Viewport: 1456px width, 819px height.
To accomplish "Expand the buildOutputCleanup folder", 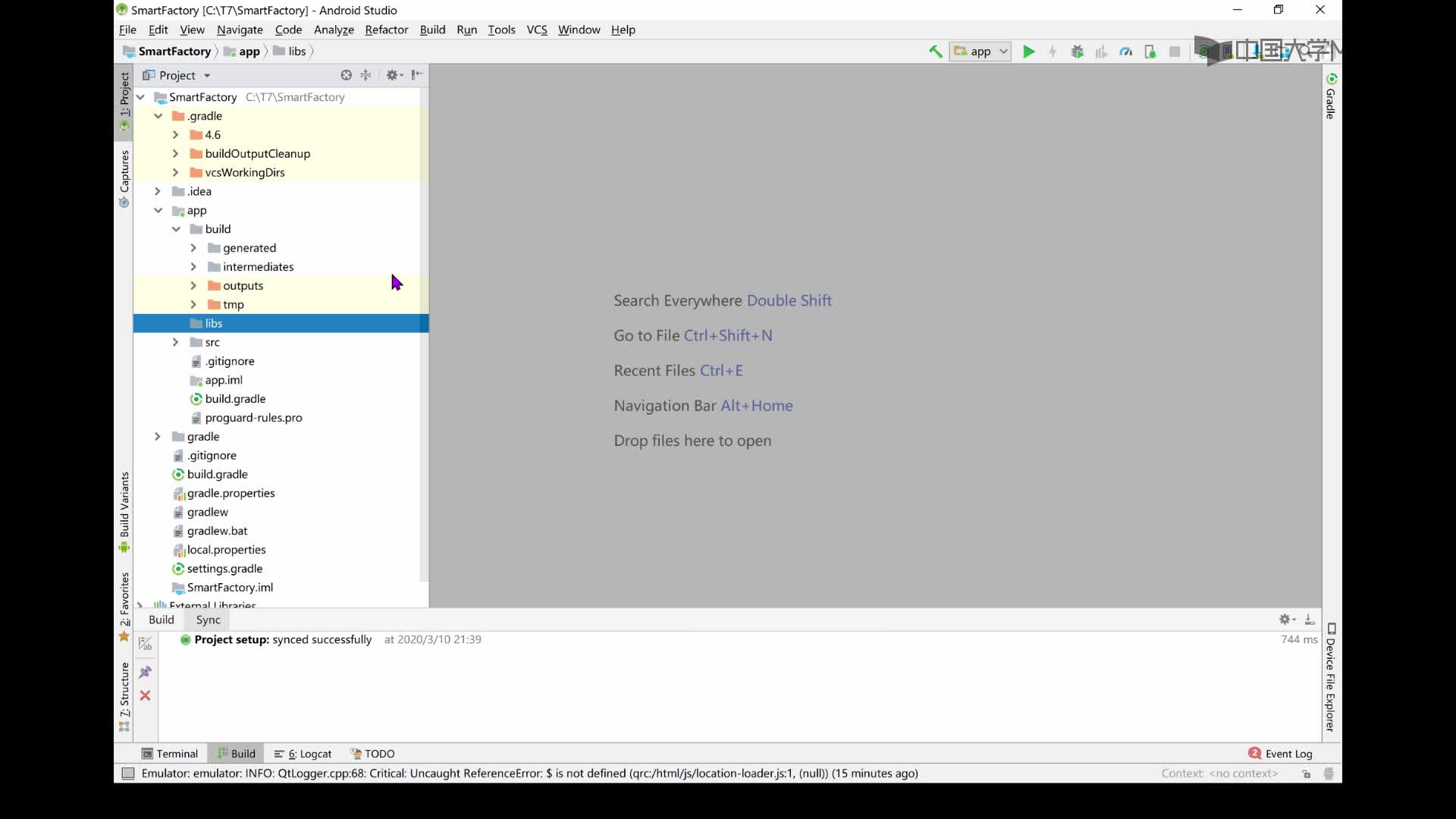I will (x=175, y=154).
